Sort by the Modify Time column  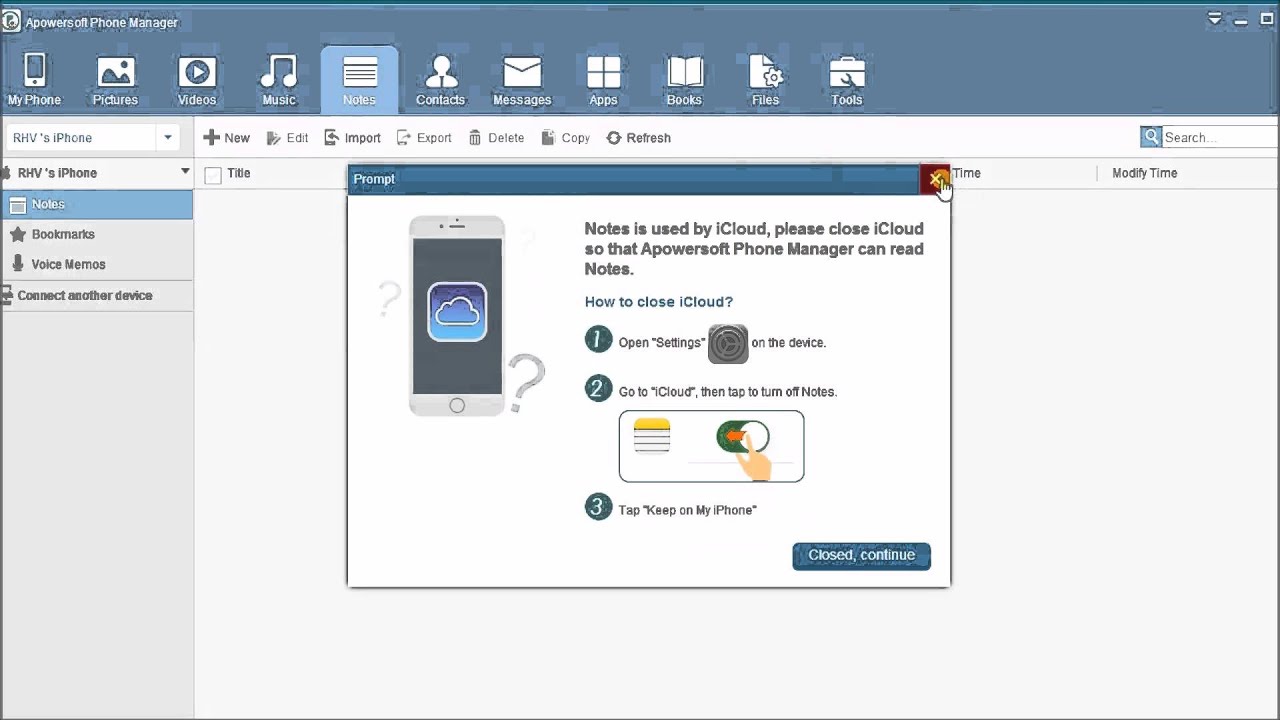click(x=1144, y=173)
